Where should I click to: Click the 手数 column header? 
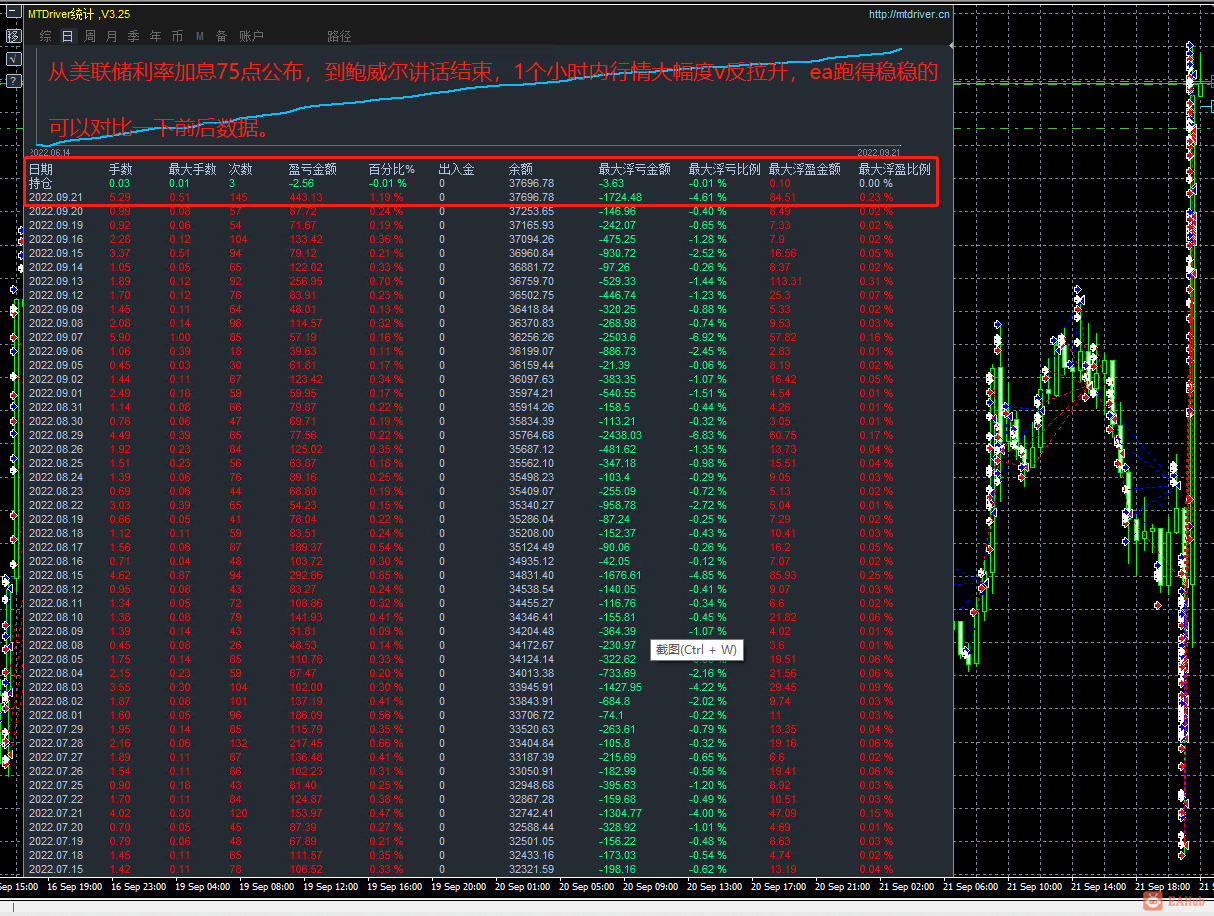point(120,170)
